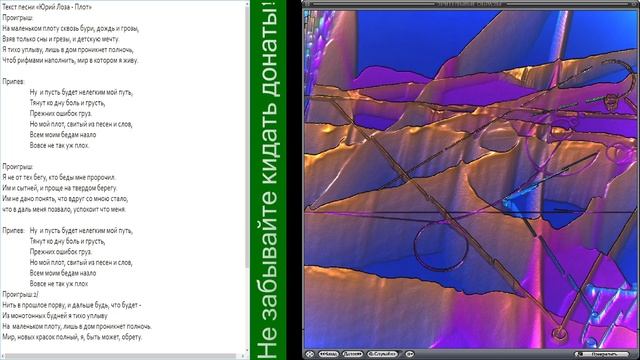Viewport: 640px width, 360px height.
Task: Click the line 'Им и сытней, и проще на твердом берегу'
Action: (x=60, y=188)
